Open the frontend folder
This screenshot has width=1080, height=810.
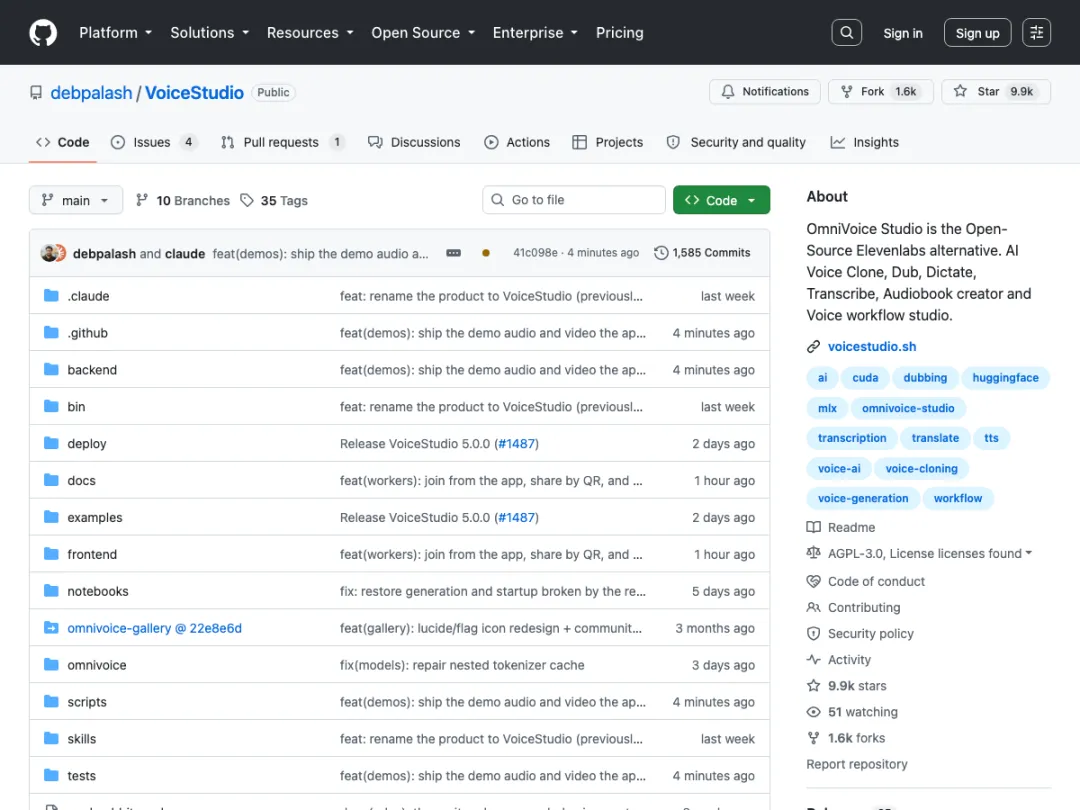tap(92, 554)
